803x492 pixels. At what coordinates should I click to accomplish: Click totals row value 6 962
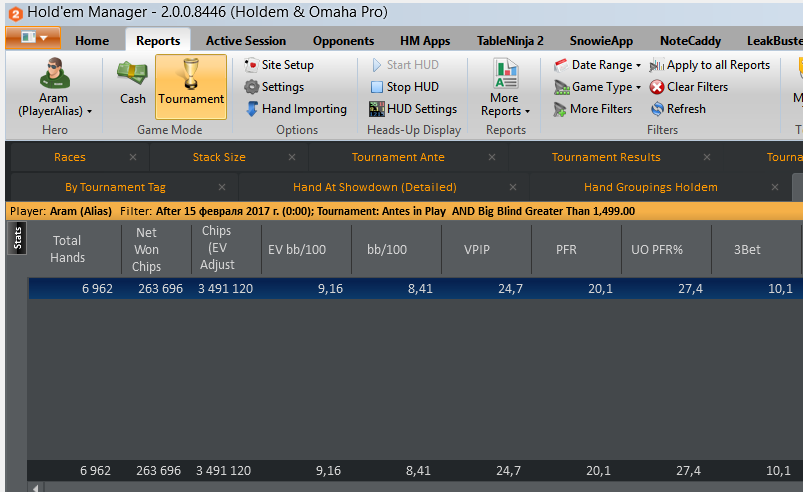point(95,470)
